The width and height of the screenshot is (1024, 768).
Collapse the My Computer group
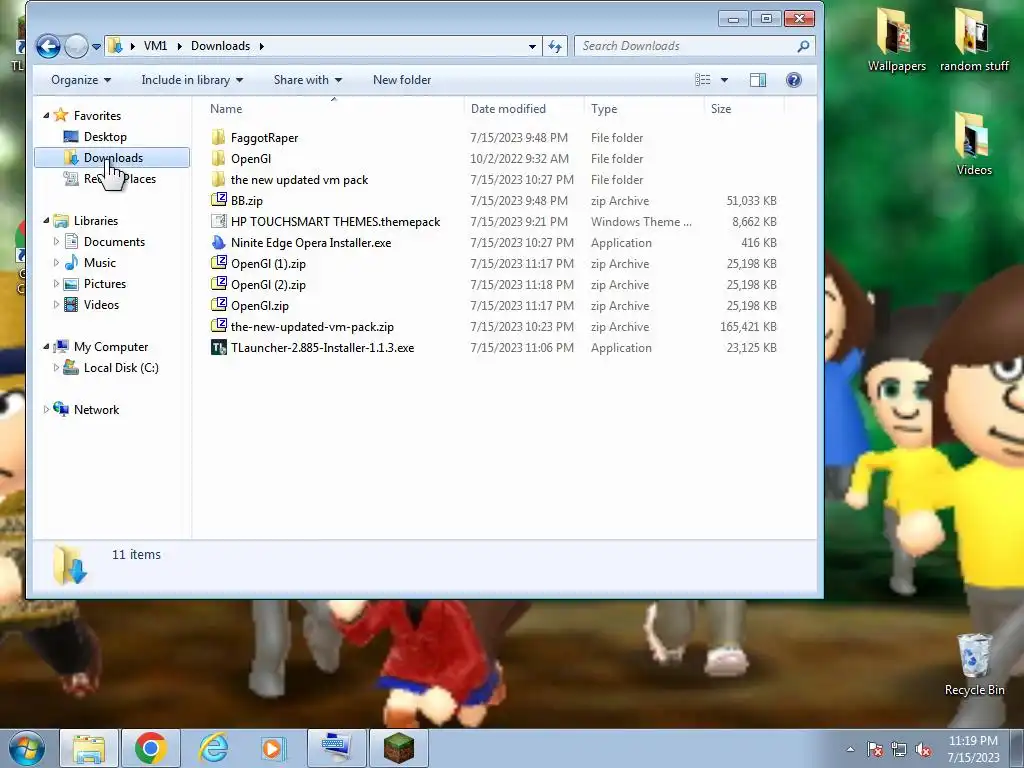tap(46, 347)
